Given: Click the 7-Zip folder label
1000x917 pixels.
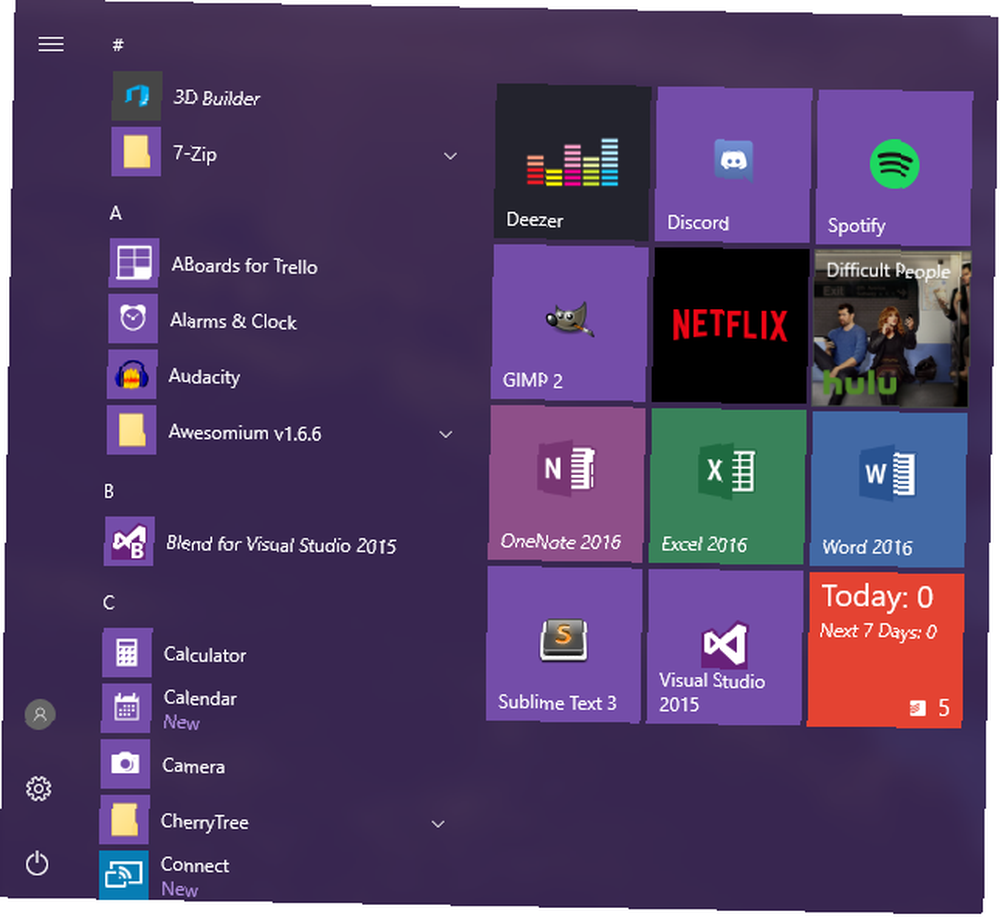Looking at the screenshot, I should click(x=195, y=154).
